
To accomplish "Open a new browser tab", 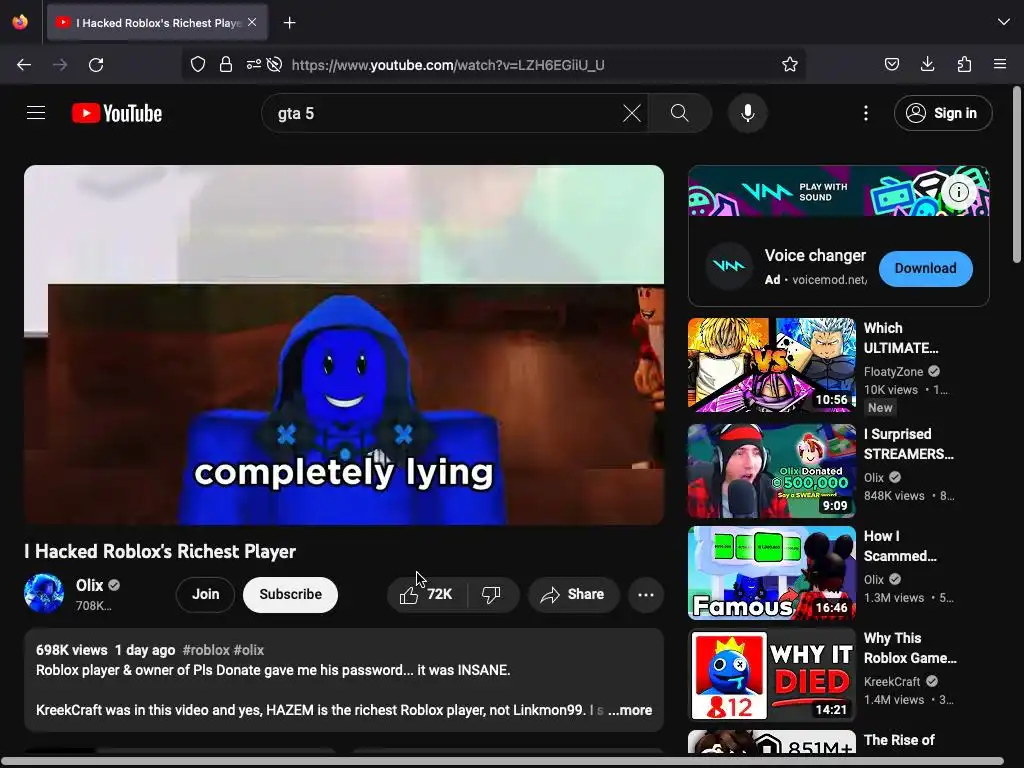I will (289, 23).
